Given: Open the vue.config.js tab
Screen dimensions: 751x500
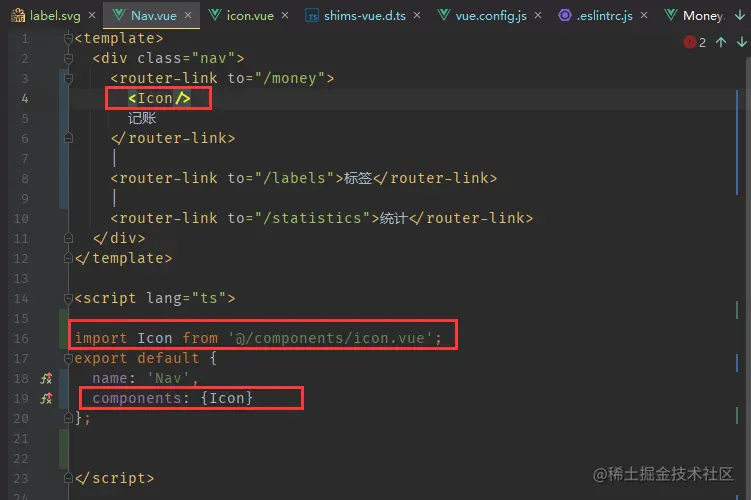Looking at the screenshot, I should click(491, 16).
